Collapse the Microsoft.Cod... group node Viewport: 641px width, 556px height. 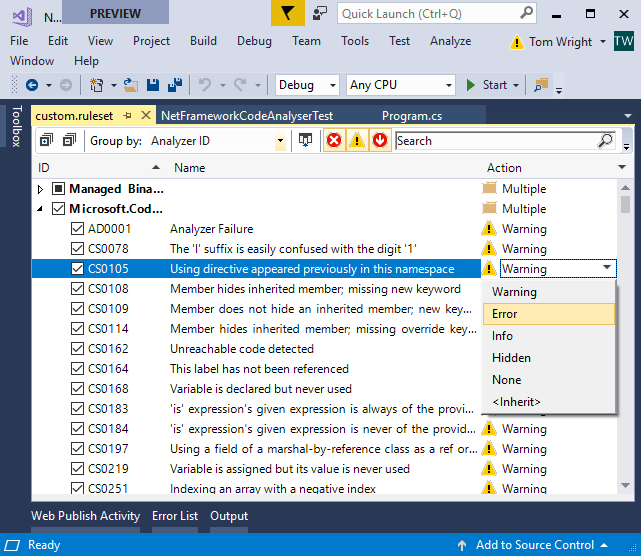[x=40, y=209]
